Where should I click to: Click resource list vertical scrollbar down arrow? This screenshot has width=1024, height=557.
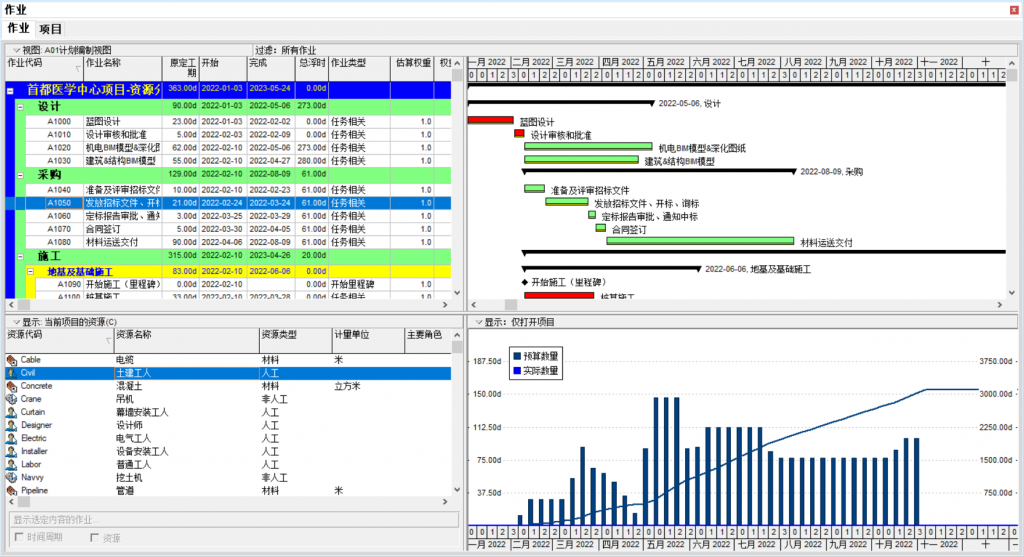(x=457, y=490)
